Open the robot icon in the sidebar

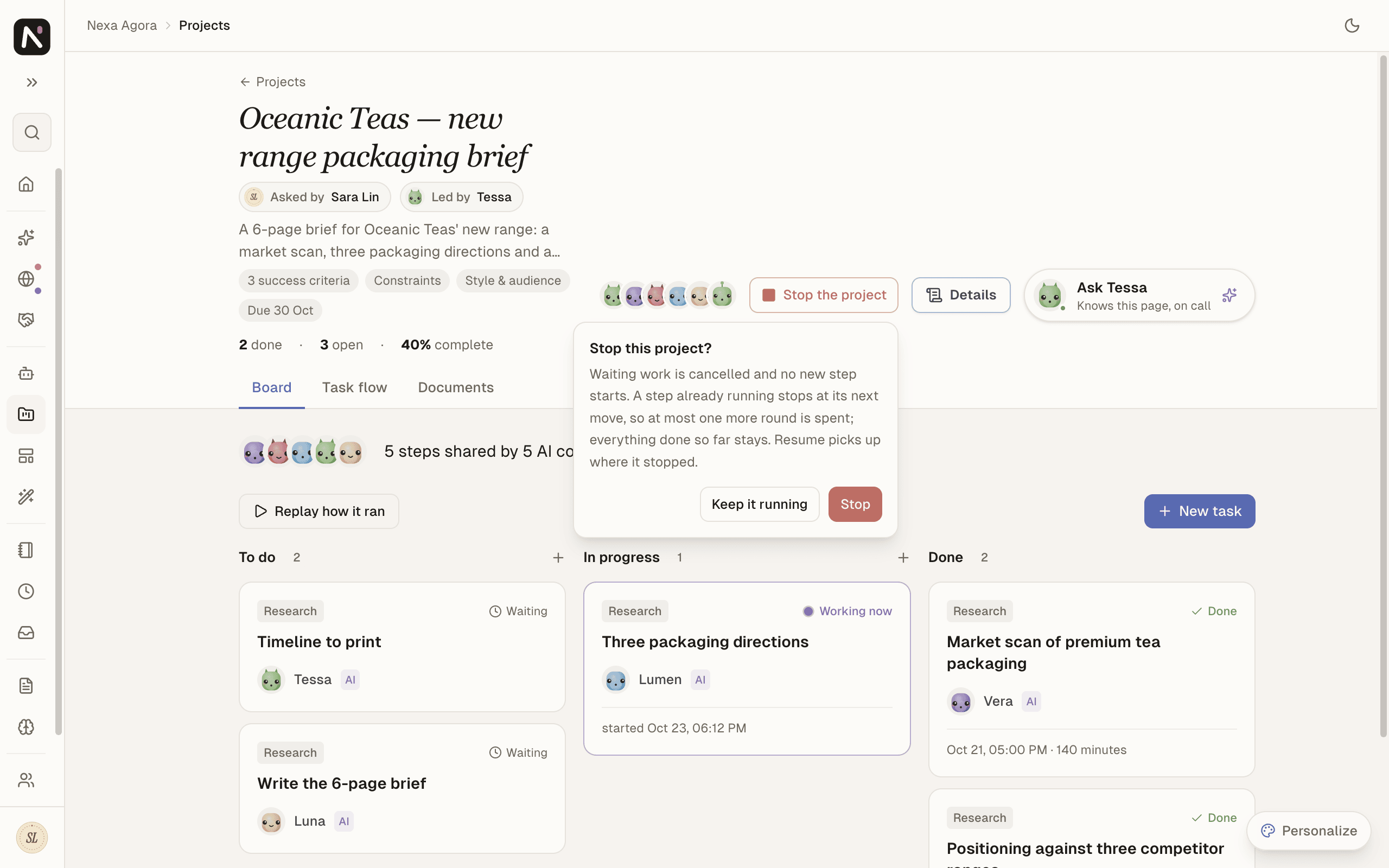(26, 374)
